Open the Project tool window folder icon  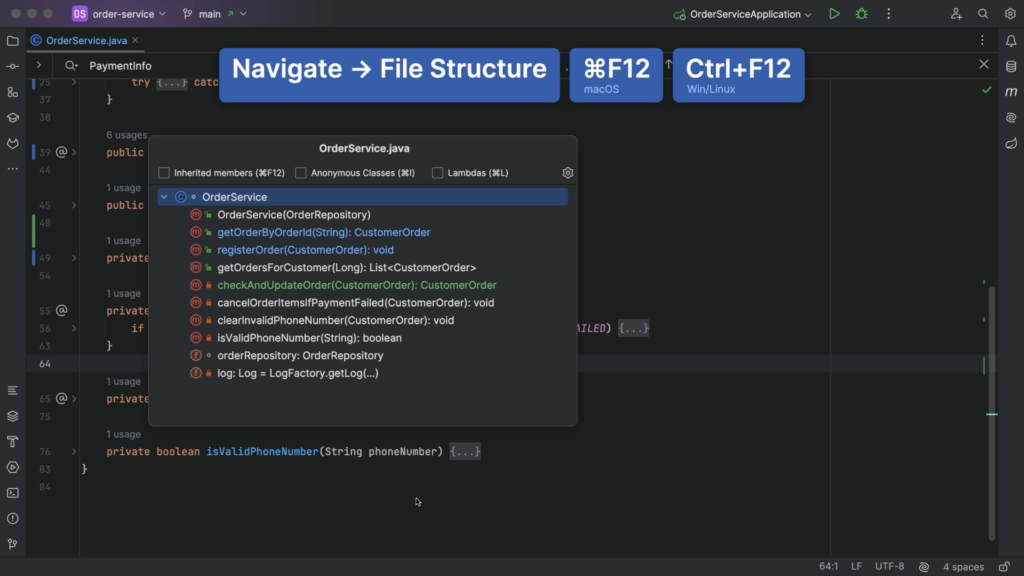pos(12,40)
